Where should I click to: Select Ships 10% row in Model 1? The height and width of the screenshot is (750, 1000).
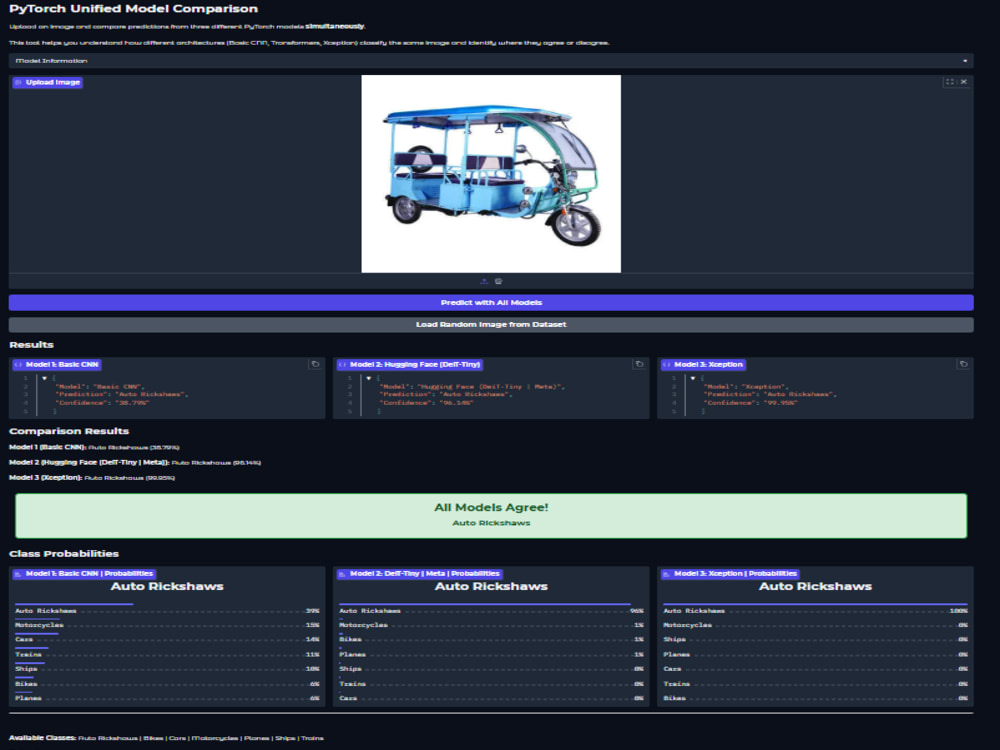[x=167, y=667]
